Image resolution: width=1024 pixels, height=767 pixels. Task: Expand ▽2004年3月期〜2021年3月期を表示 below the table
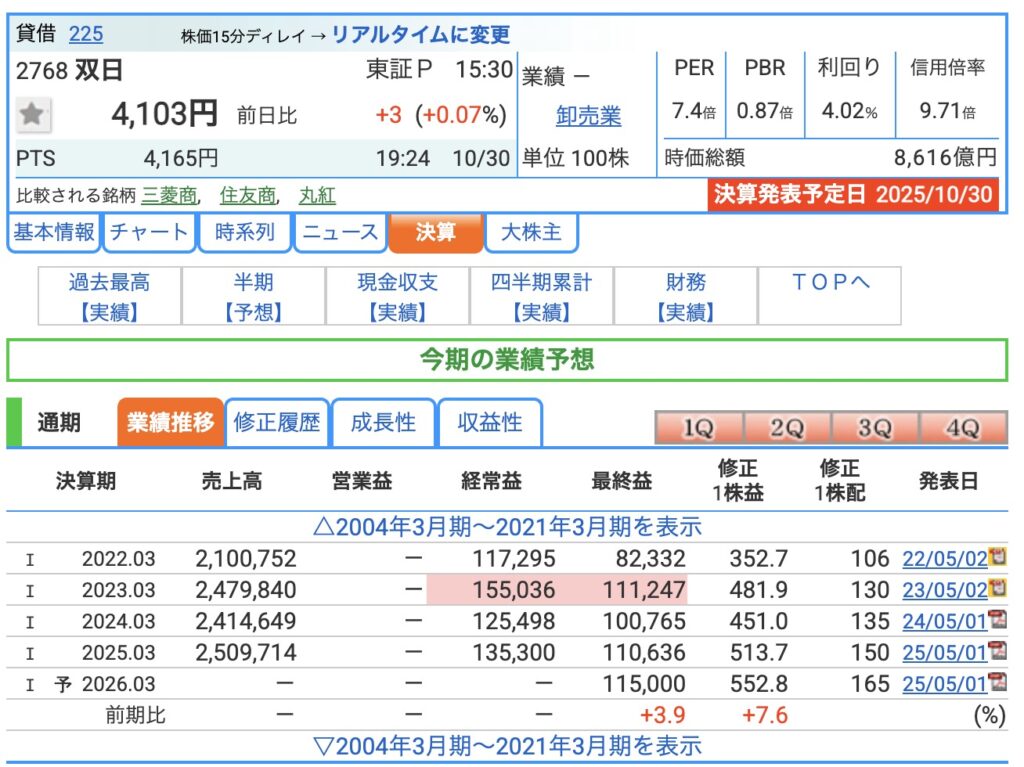tap(508, 745)
